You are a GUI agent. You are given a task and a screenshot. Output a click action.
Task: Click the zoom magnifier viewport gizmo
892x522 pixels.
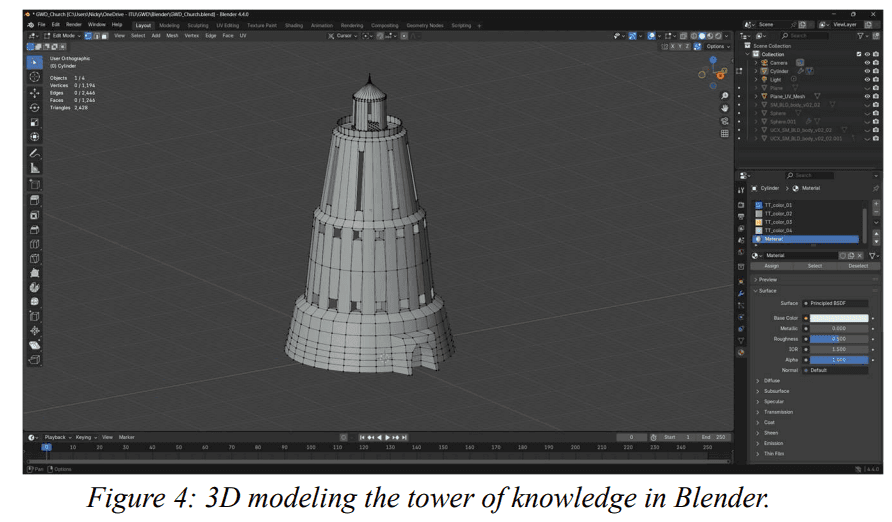(725, 96)
